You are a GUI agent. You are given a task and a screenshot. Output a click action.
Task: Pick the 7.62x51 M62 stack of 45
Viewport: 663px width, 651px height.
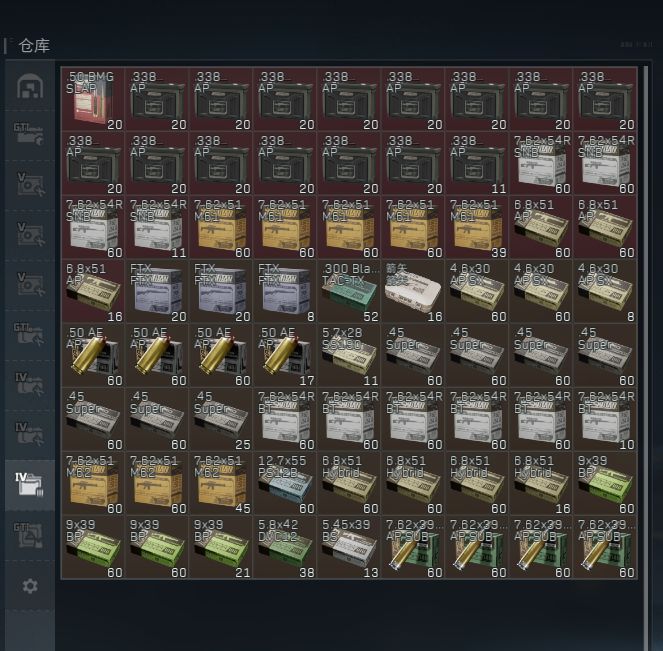coord(221,483)
